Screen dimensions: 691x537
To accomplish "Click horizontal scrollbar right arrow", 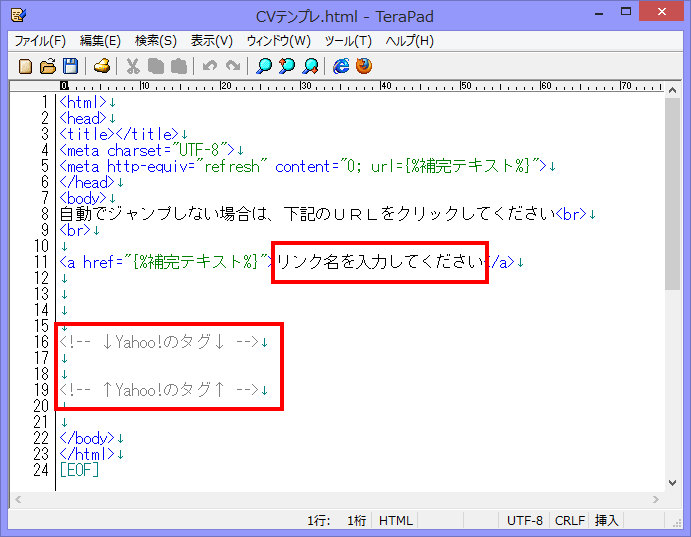I will tap(656, 499).
